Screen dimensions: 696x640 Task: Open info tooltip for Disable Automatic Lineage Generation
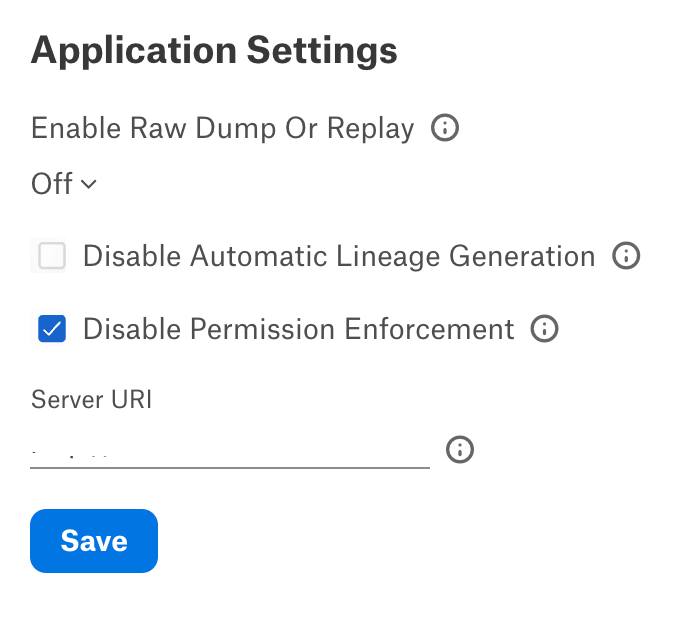point(626,256)
